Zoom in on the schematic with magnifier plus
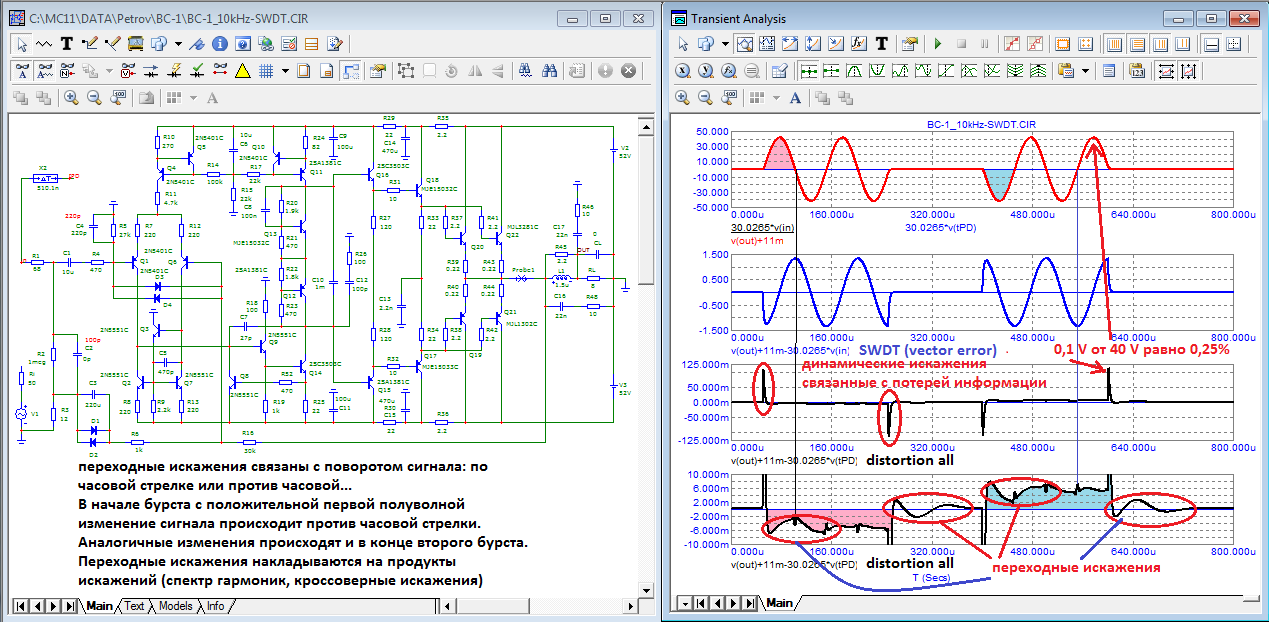The image size is (1269, 622). click(x=71, y=98)
